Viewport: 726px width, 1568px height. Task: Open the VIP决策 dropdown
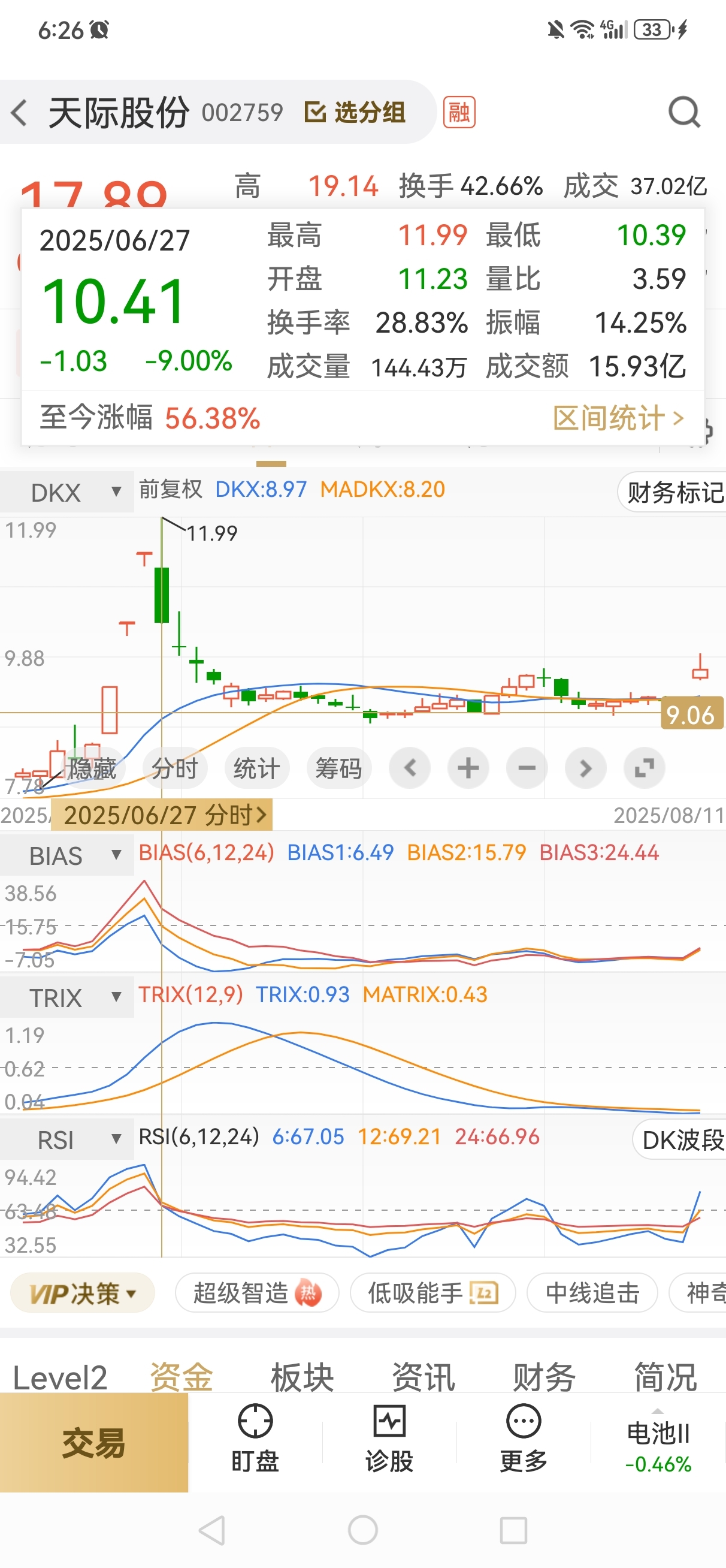pos(83,1293)
